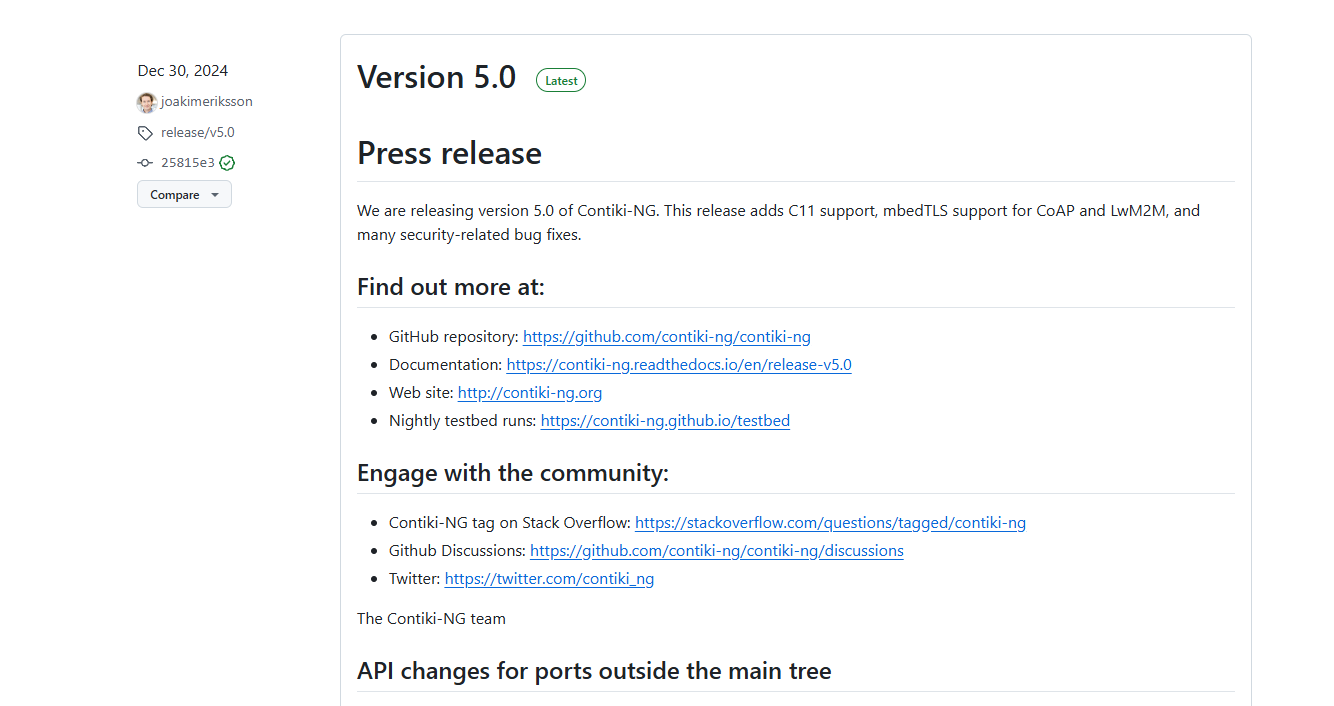The image size is (1334, 706).
Task: Follow the Stack Overflow contiki-ng tag link
Action: 830,523
